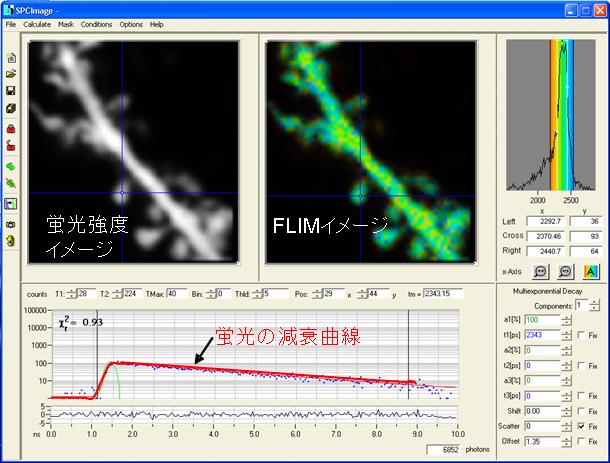The image size is (610, 463).
Task: Click the x-Axis zoom in magnifier button
Action: tap(541, 271)
